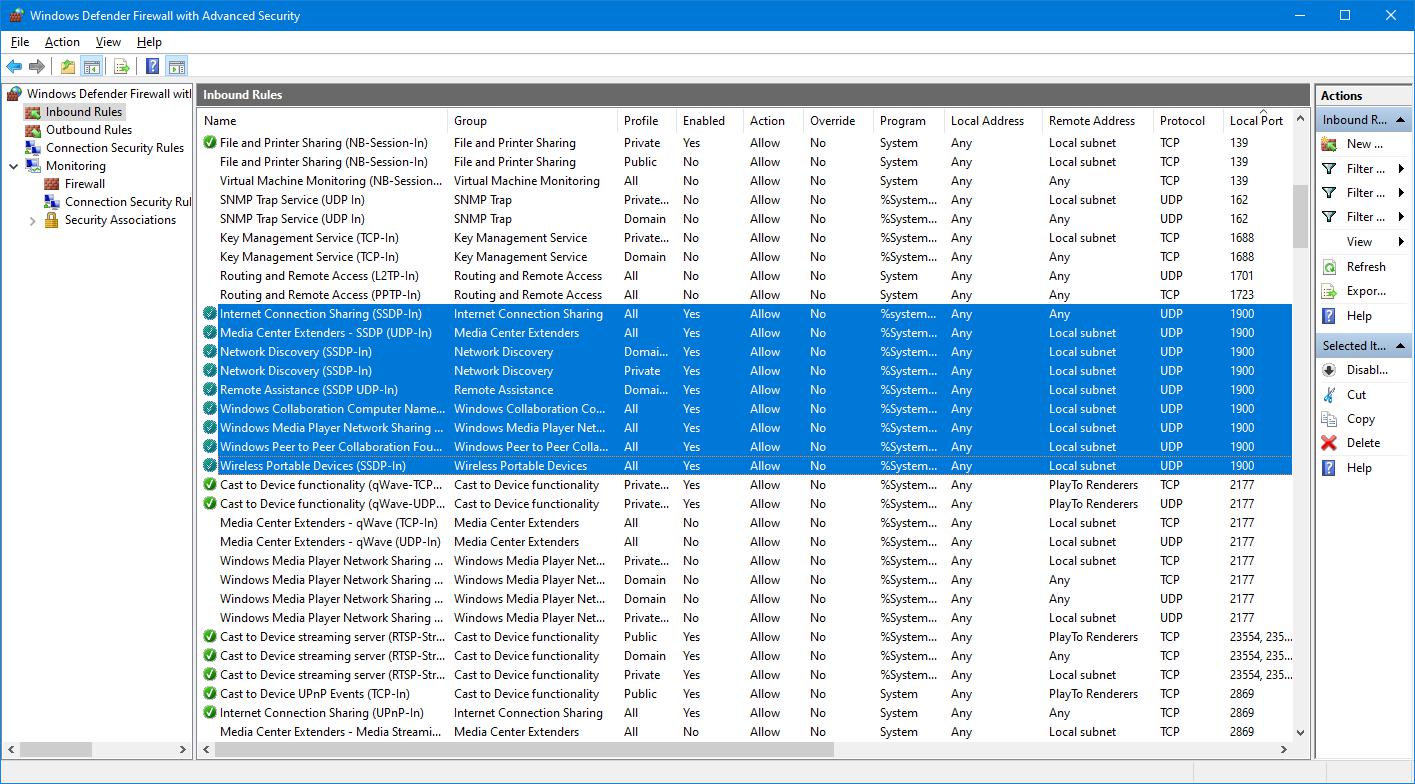Click Export List in Actions pane
The height and width of the screenshot is (784, 1415).
pos(1366,291)
